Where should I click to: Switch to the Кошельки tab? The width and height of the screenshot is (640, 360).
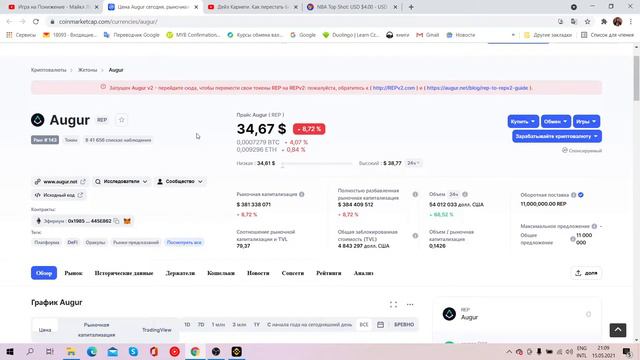pos(221,273)
